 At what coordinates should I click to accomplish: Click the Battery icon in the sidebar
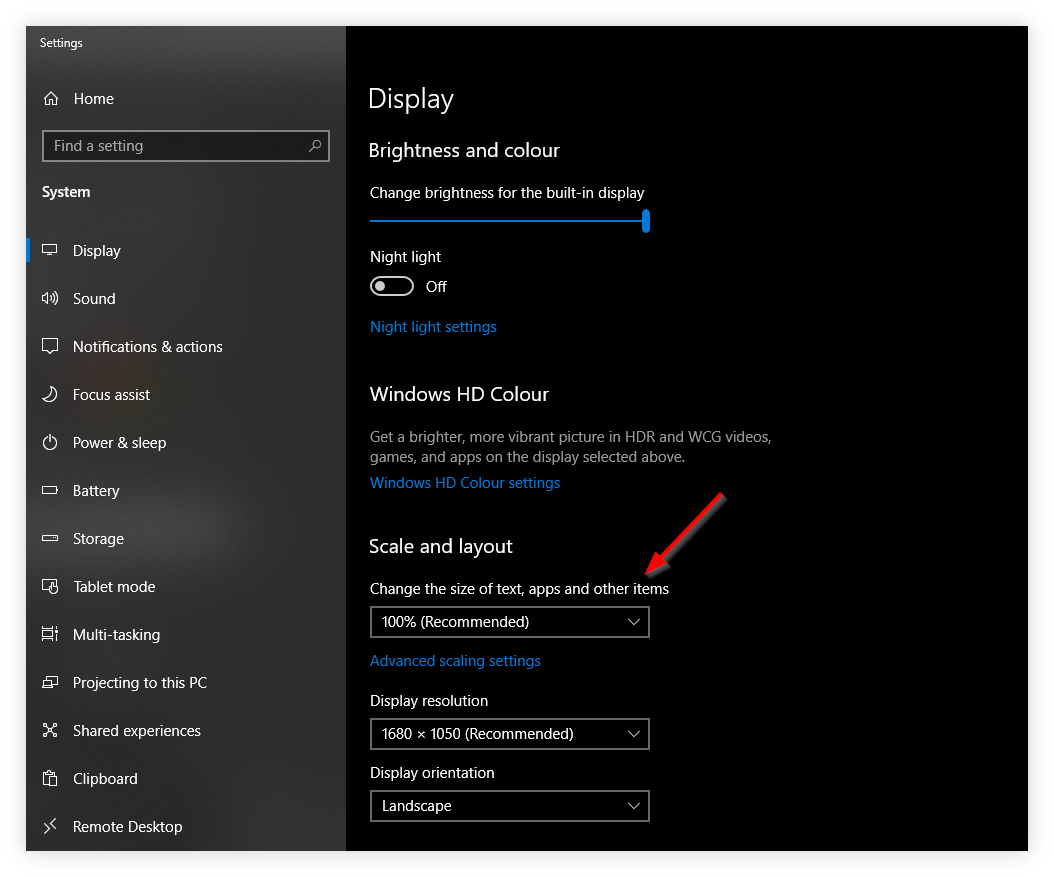[50, 490]
